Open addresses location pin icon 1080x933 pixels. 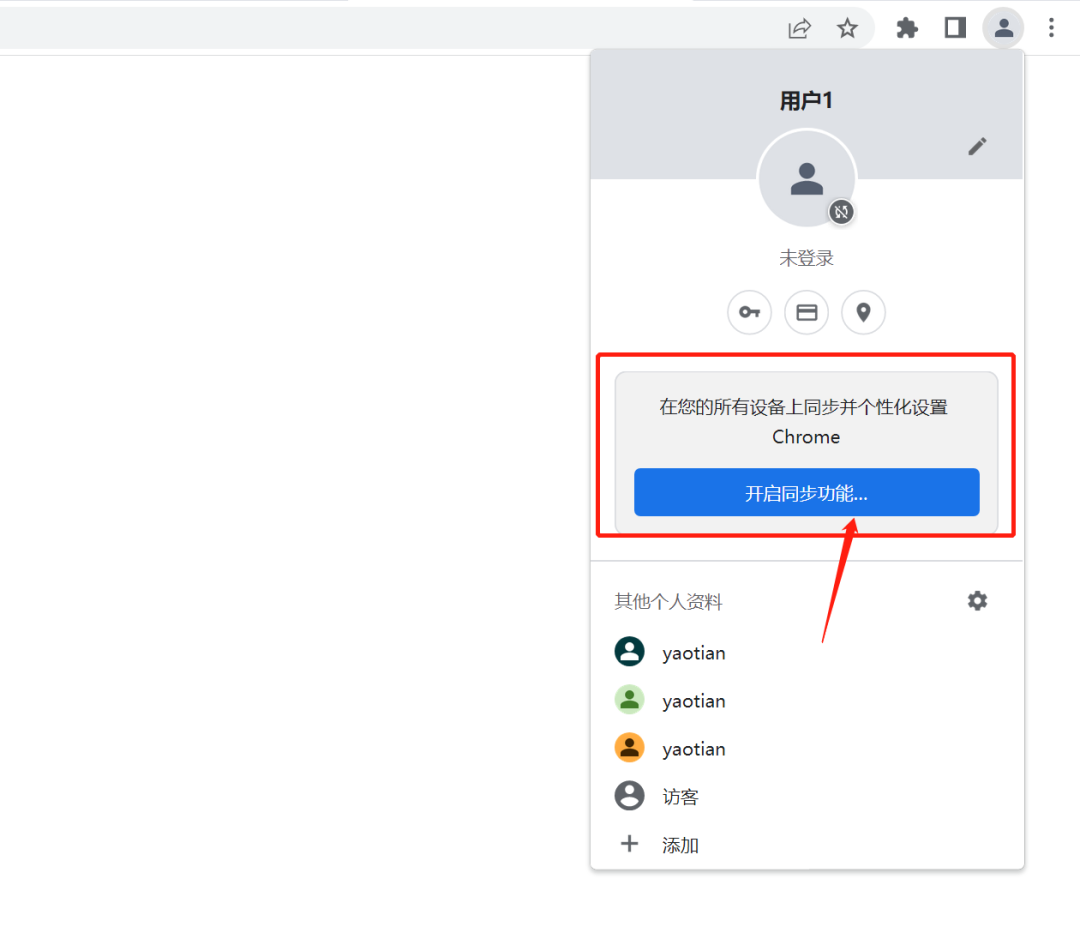(863, 313)
